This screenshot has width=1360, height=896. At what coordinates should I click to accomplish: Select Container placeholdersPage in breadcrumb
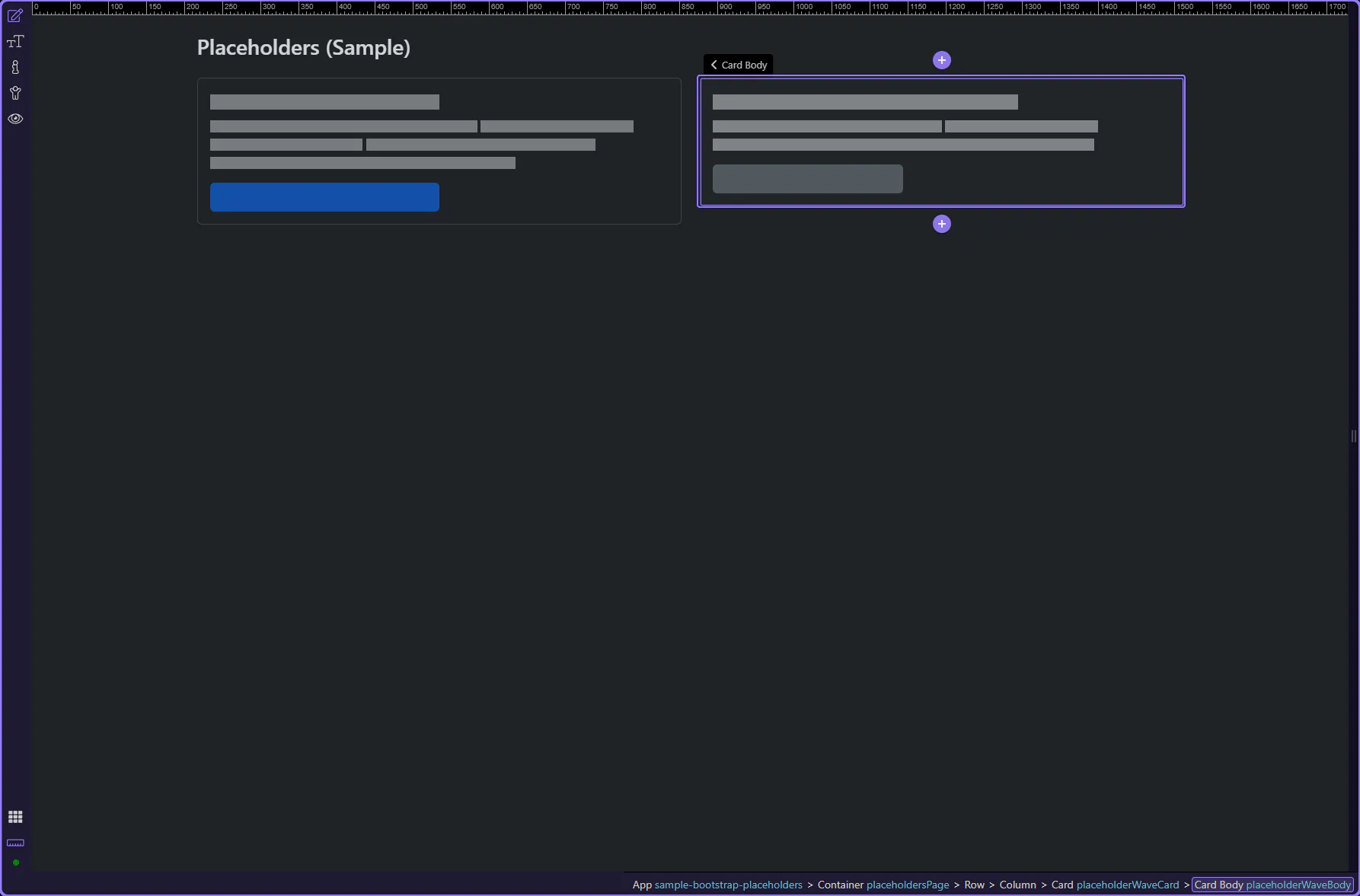(883, 885)
